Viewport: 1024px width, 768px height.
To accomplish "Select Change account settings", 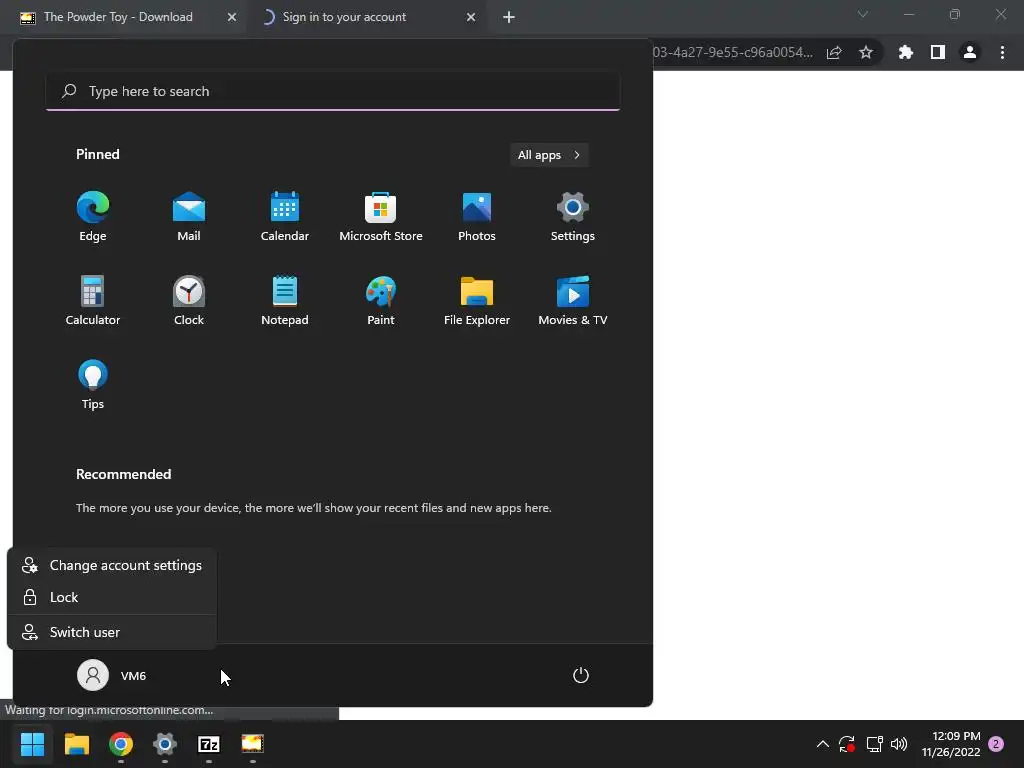I will (x=112, y=566).
